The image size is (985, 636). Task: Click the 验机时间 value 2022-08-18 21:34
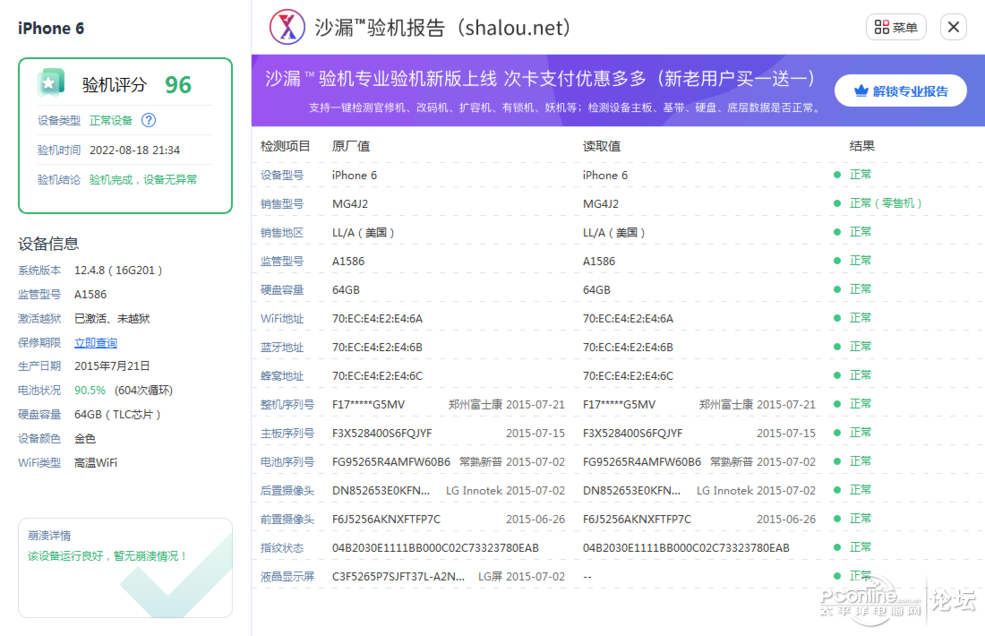pos(134,150)
